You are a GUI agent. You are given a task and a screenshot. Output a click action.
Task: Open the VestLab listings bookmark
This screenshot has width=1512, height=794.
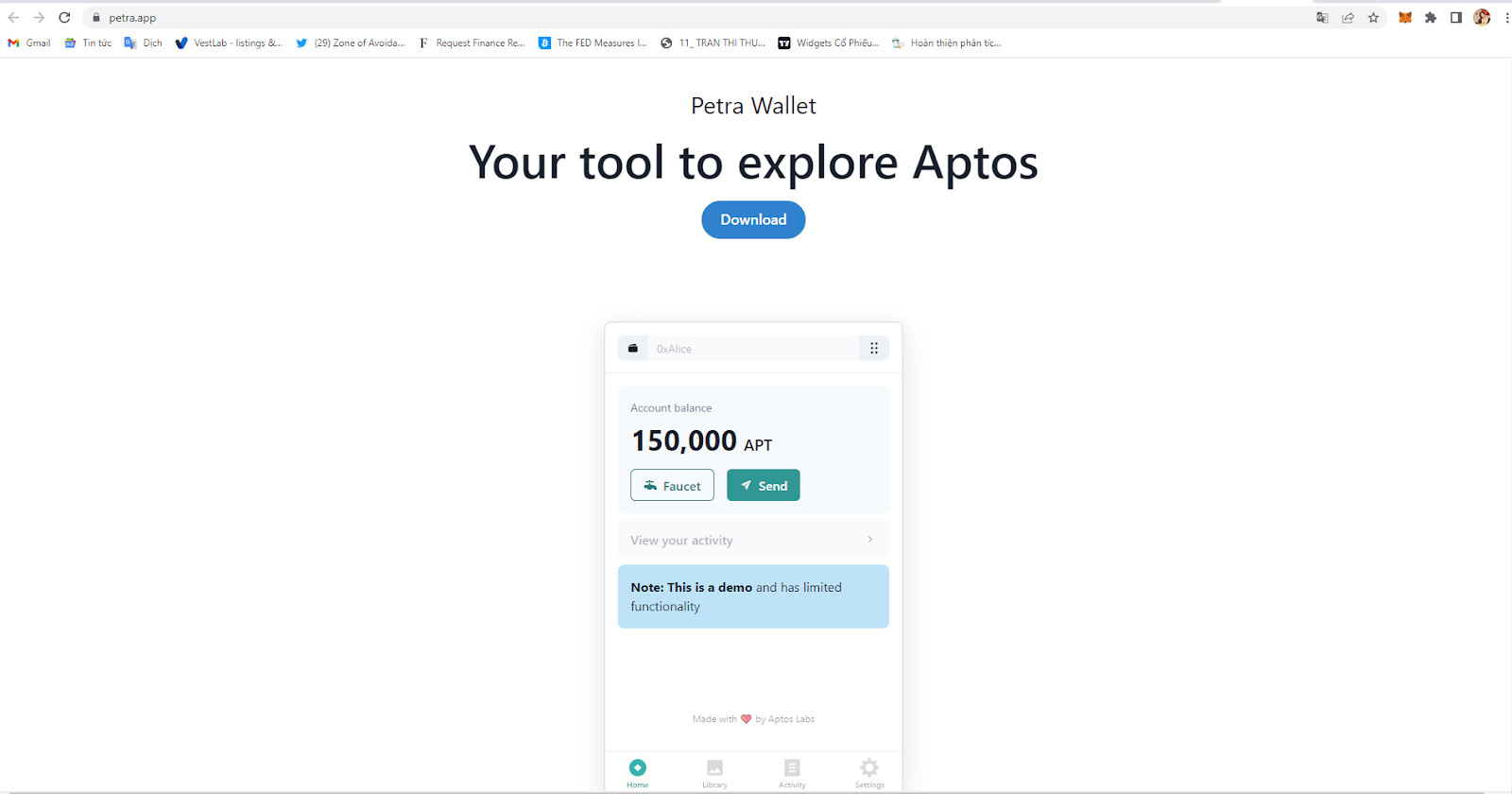point(229,43)
